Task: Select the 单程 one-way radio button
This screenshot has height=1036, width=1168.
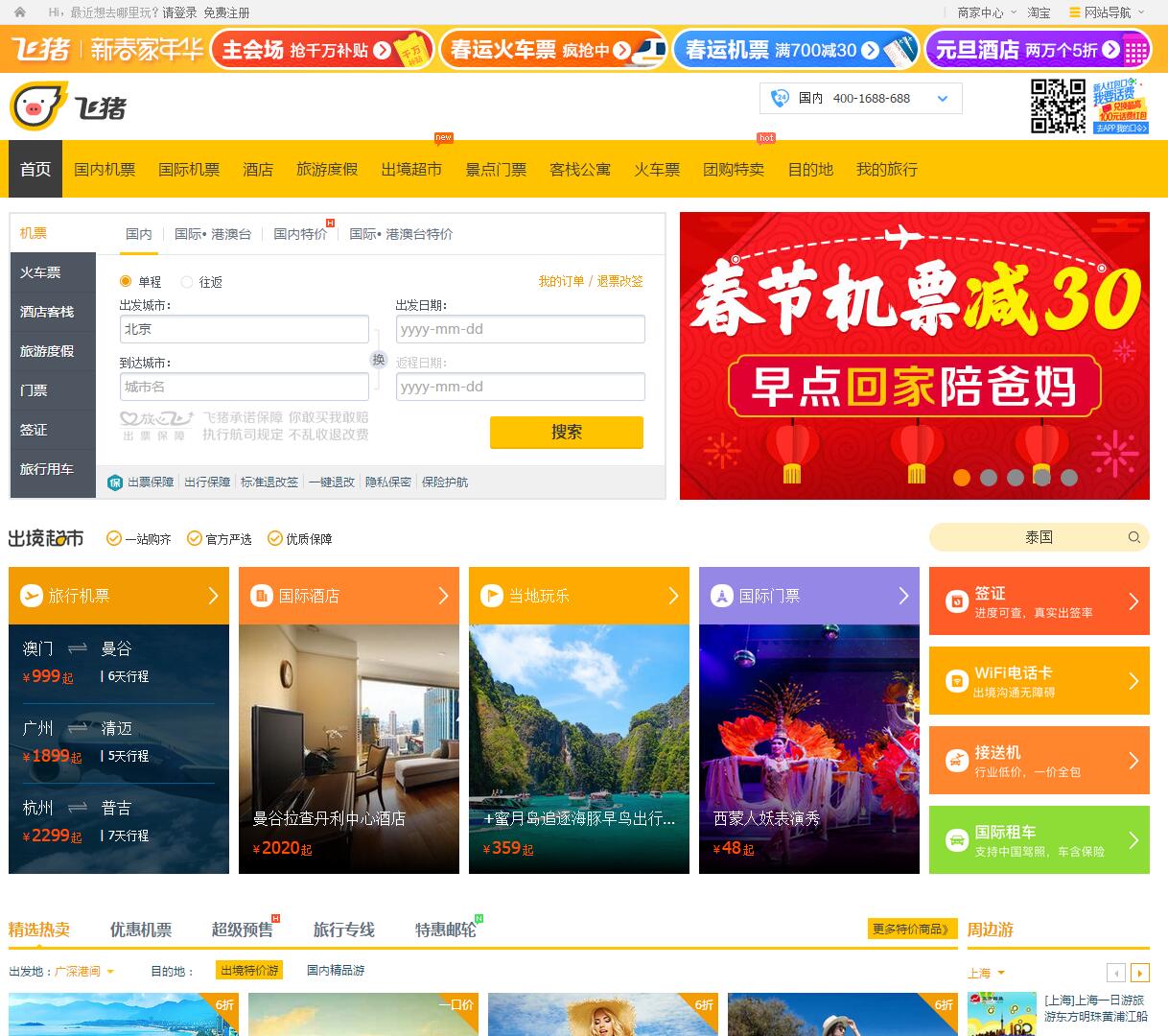Action: (126, 281)
